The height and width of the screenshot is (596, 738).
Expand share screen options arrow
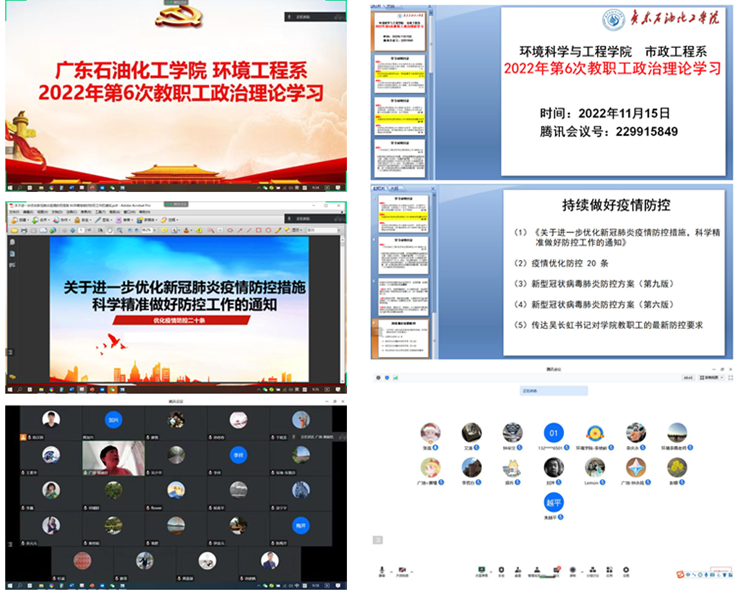(491, 571)
